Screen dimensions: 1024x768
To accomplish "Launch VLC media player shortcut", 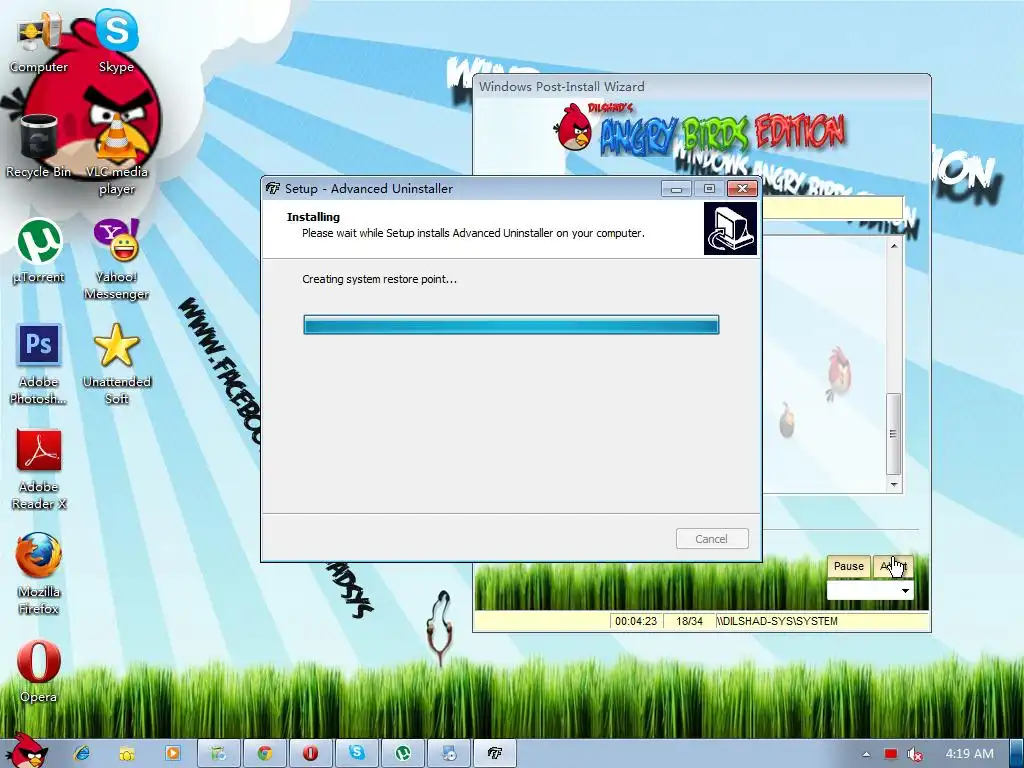I will 117,153.
